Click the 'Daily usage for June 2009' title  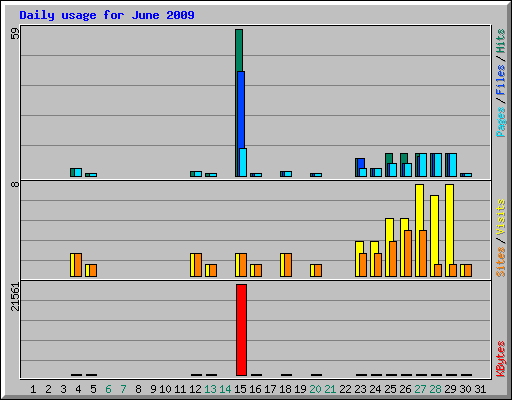coord(107,15)
